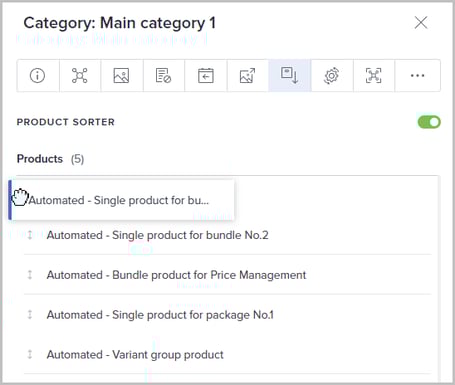Open the image icon tab
Screen dimensions: 455x385
(x=122, y=76)
